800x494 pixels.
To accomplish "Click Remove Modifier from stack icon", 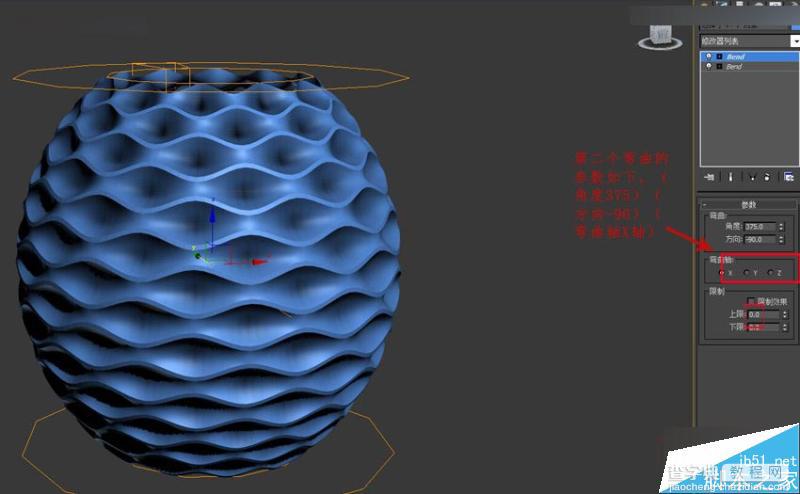I will point(767,178).
